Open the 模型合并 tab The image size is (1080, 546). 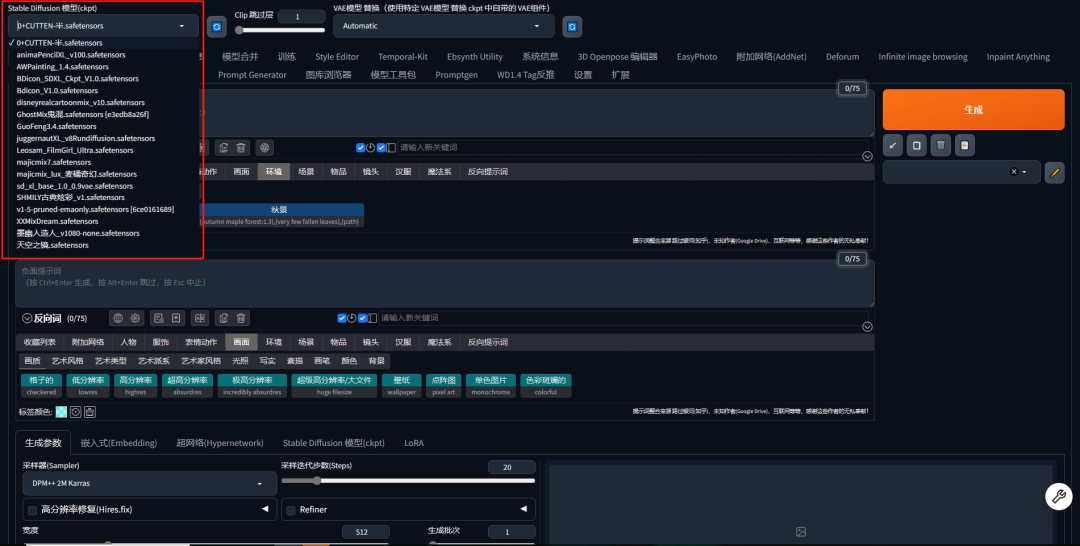(x=240, y=56)
